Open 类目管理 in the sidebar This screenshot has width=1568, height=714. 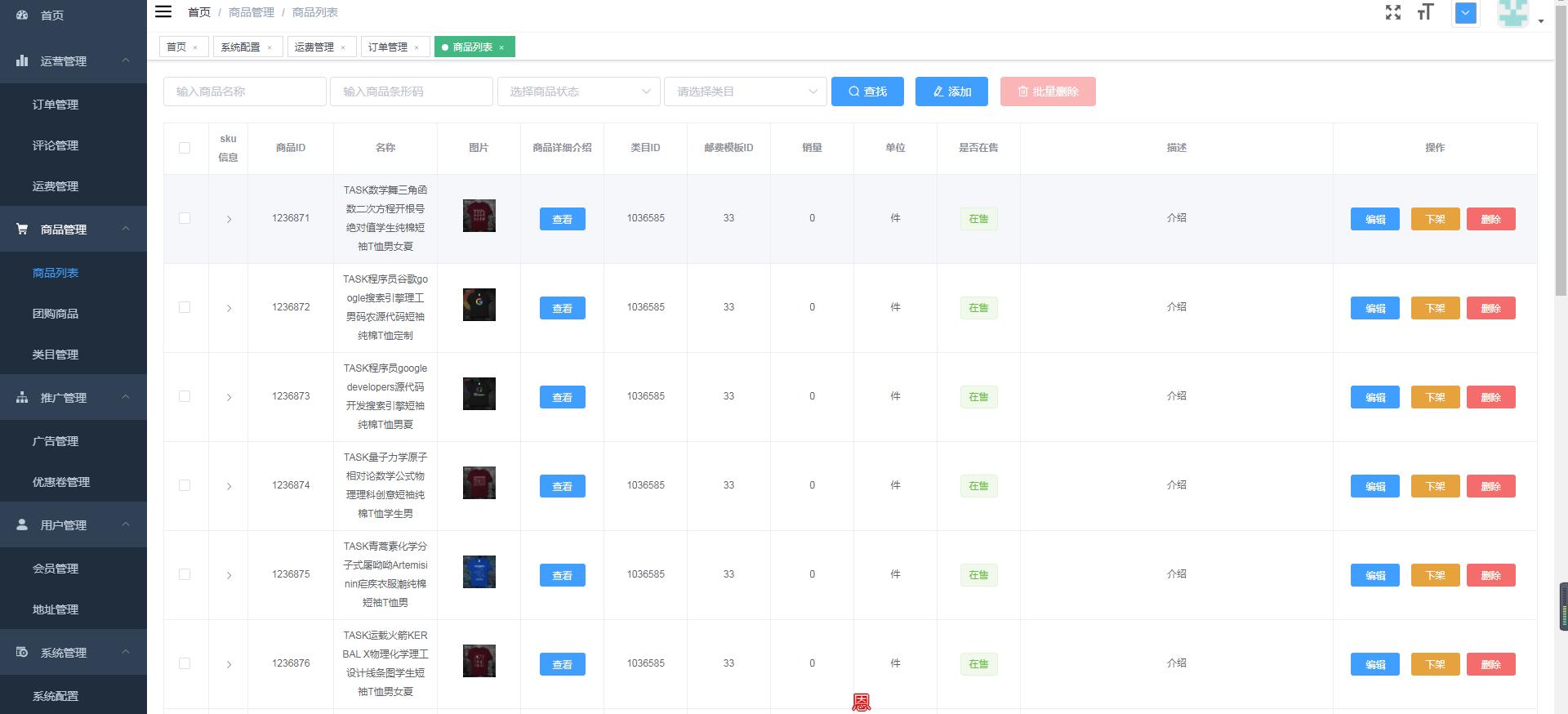(56, 355)
